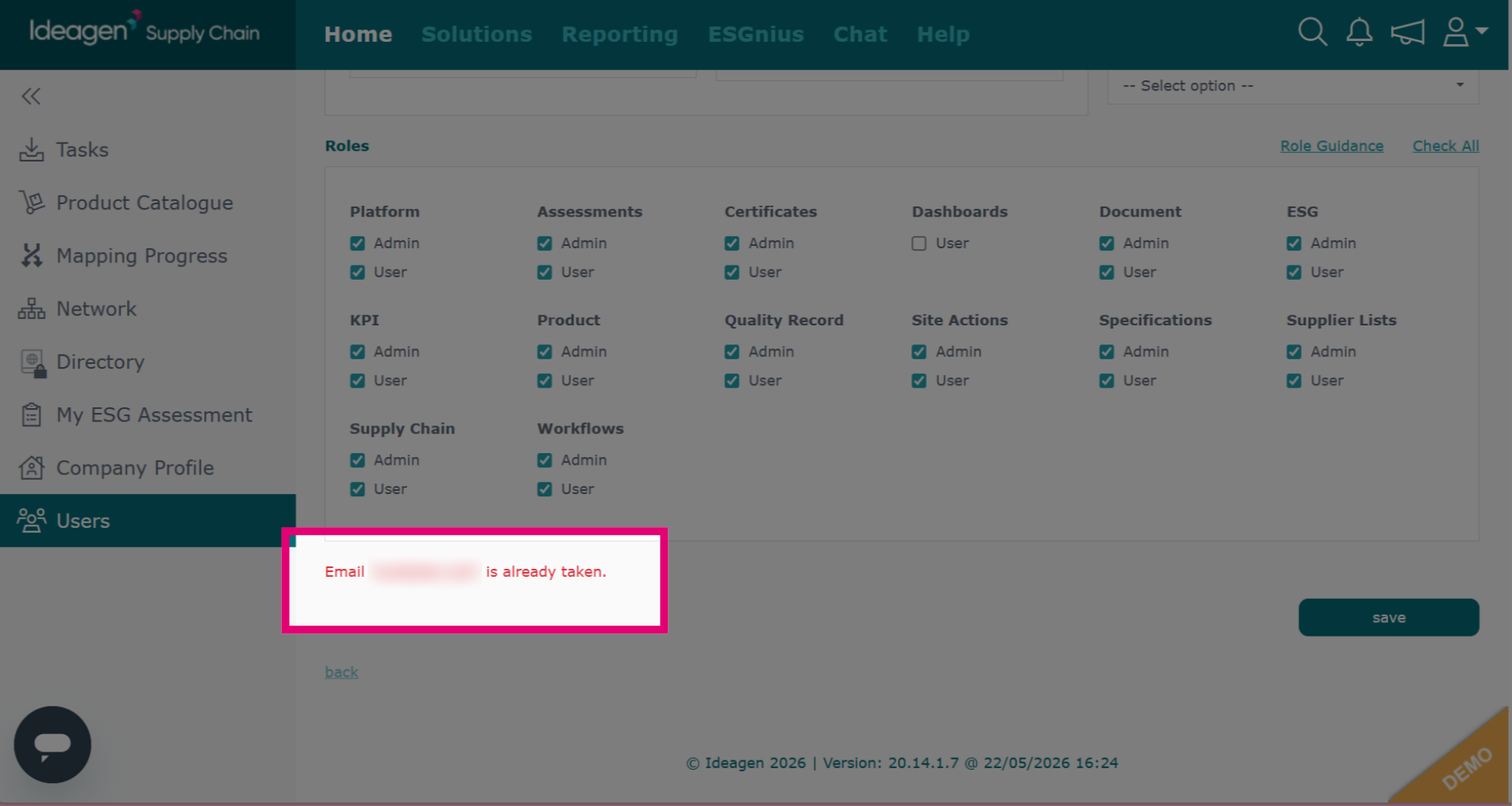Click the Users people icon

coord(31,521)
